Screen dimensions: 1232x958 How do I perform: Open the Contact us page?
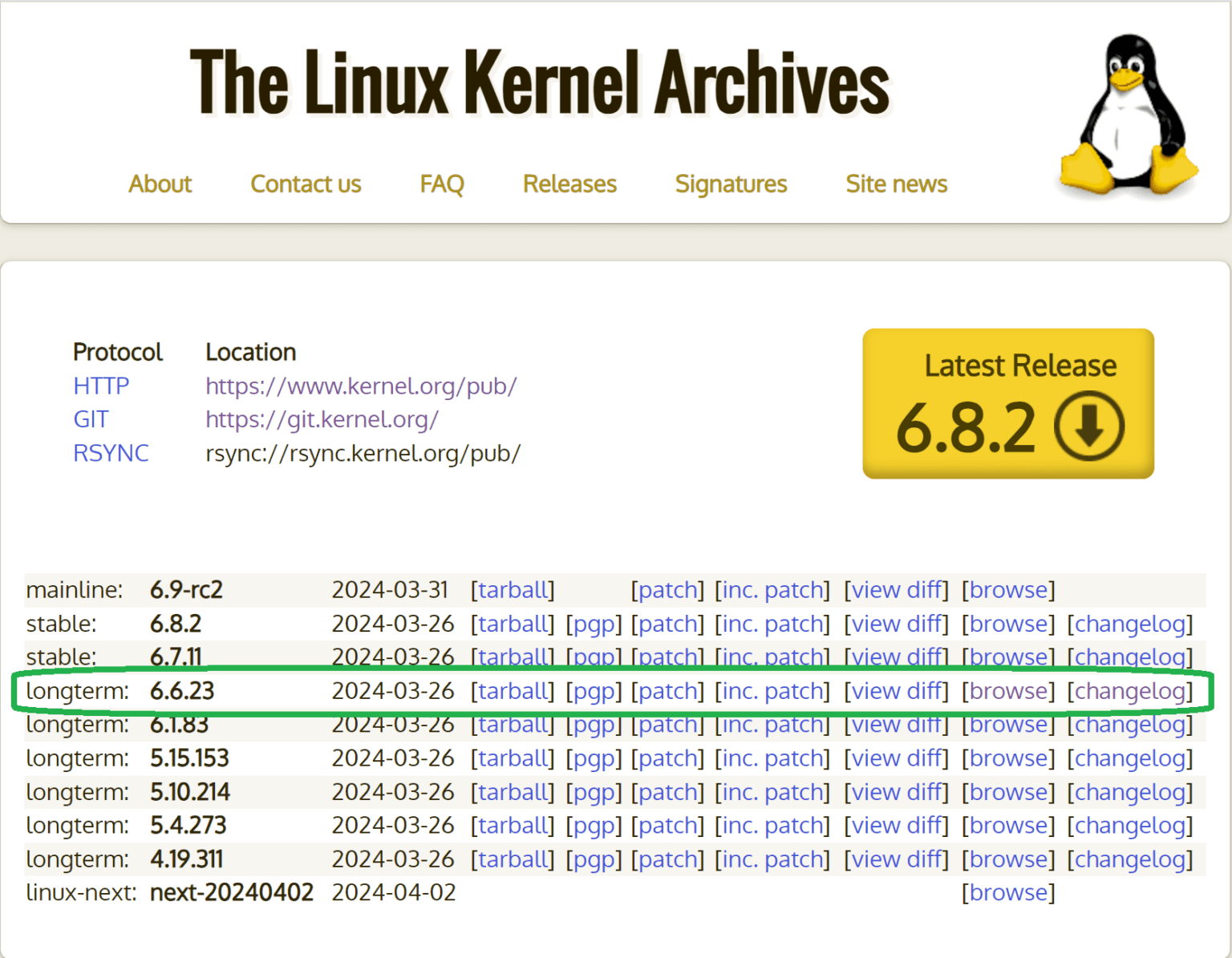click(x=306, y=184)
